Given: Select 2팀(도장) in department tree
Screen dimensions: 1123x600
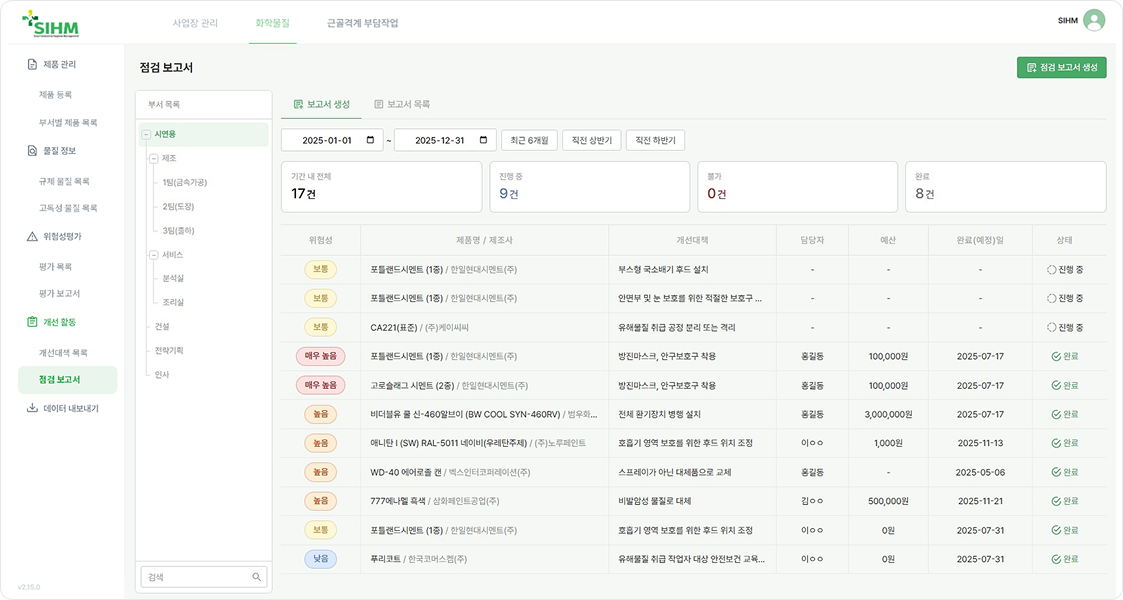Looking at the screenshot, I should tap(178, 206).
